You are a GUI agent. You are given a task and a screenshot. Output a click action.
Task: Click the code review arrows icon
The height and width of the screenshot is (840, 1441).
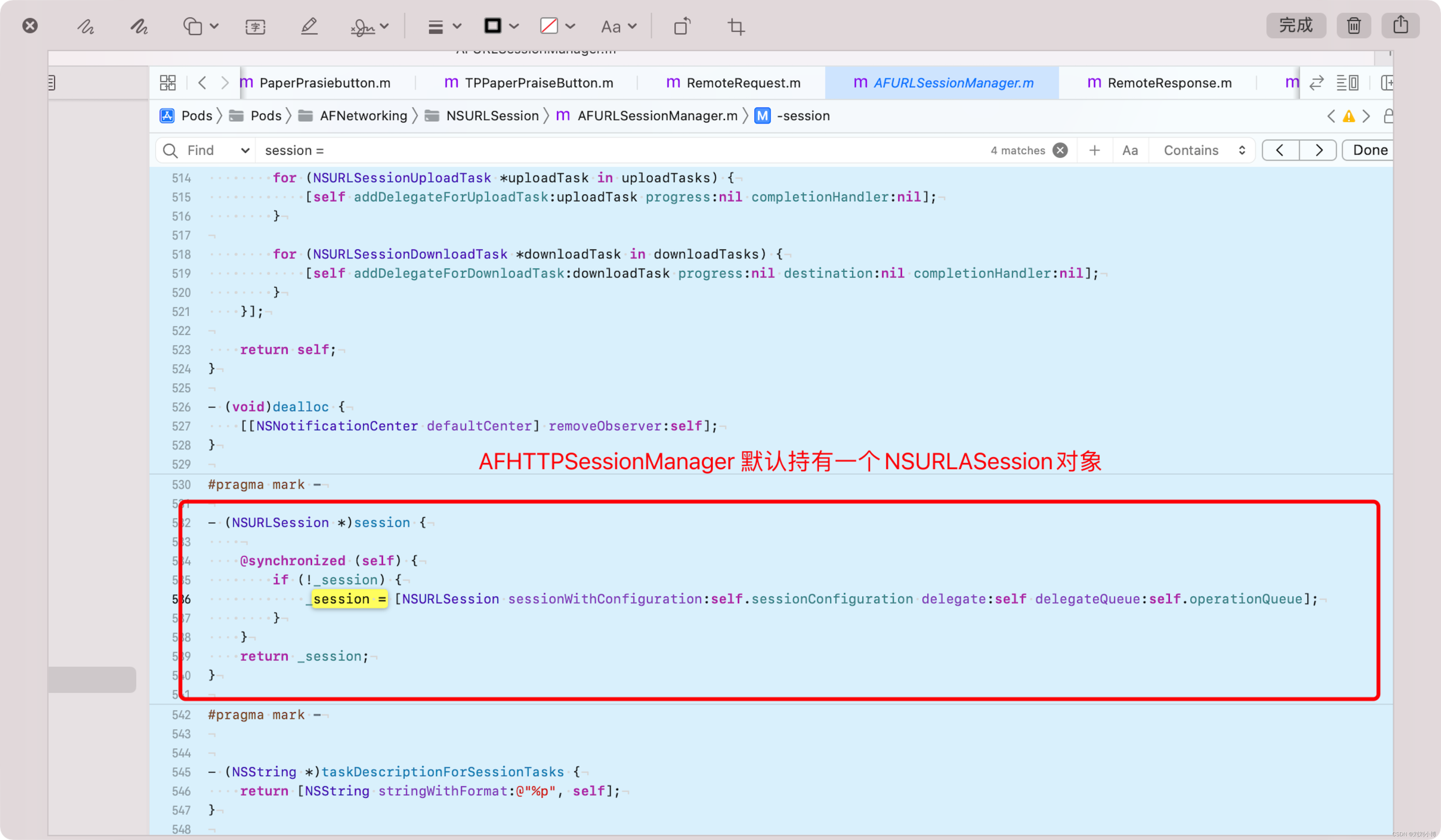tap(1316, 83)
